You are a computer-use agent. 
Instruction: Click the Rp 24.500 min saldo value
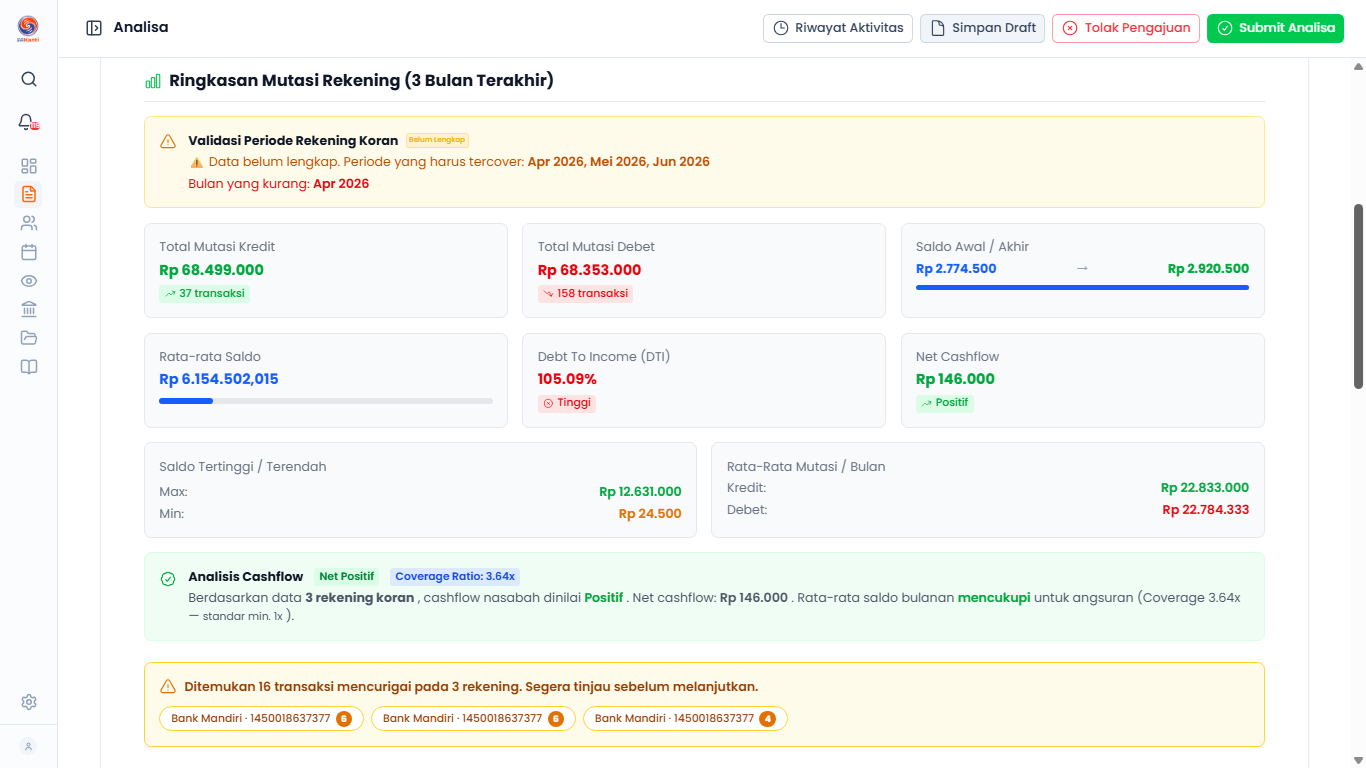coord(650,514)
